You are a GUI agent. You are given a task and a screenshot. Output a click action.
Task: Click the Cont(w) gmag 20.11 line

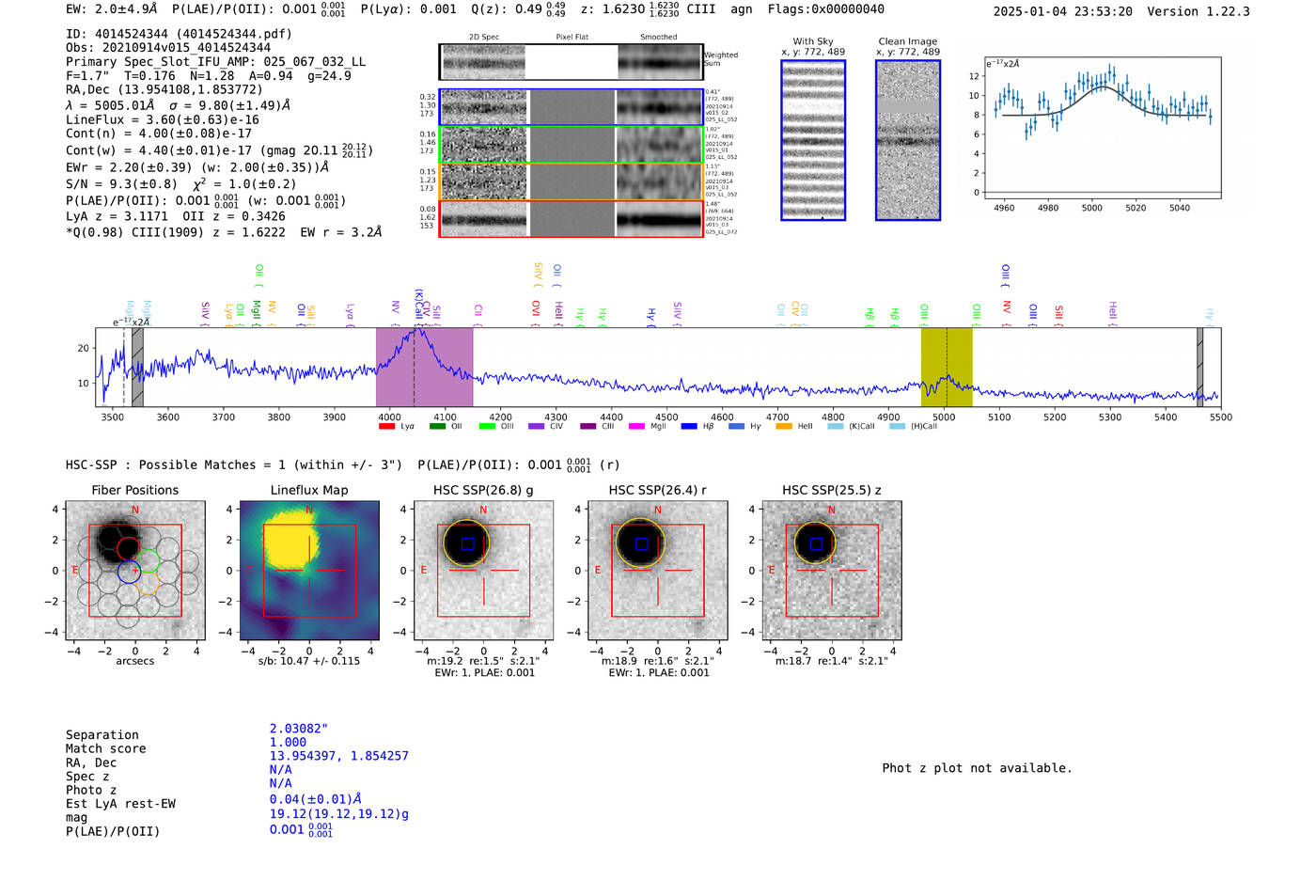tap(219, 150)
